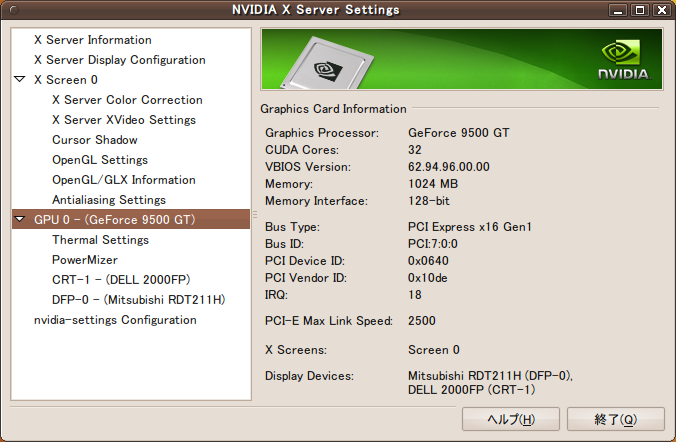Image resolution: width=676 pixels, height=442 pixels.
Task: Select X Server Information in sidebar
Action: tap(92, 40)
